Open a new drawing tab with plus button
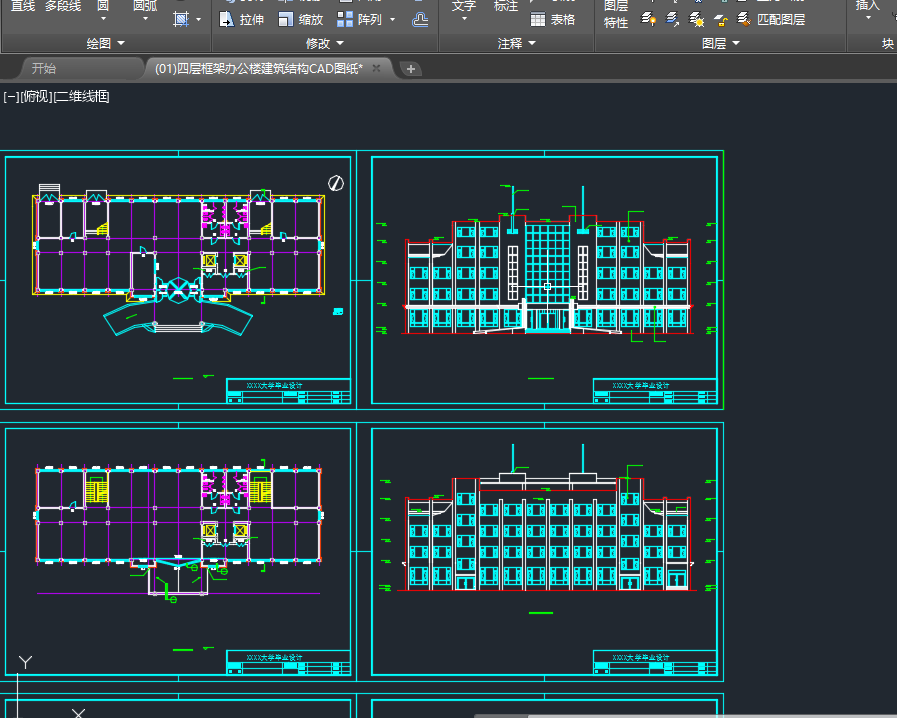The height and width of the screenshot is (718, 897). pos(411,69)
